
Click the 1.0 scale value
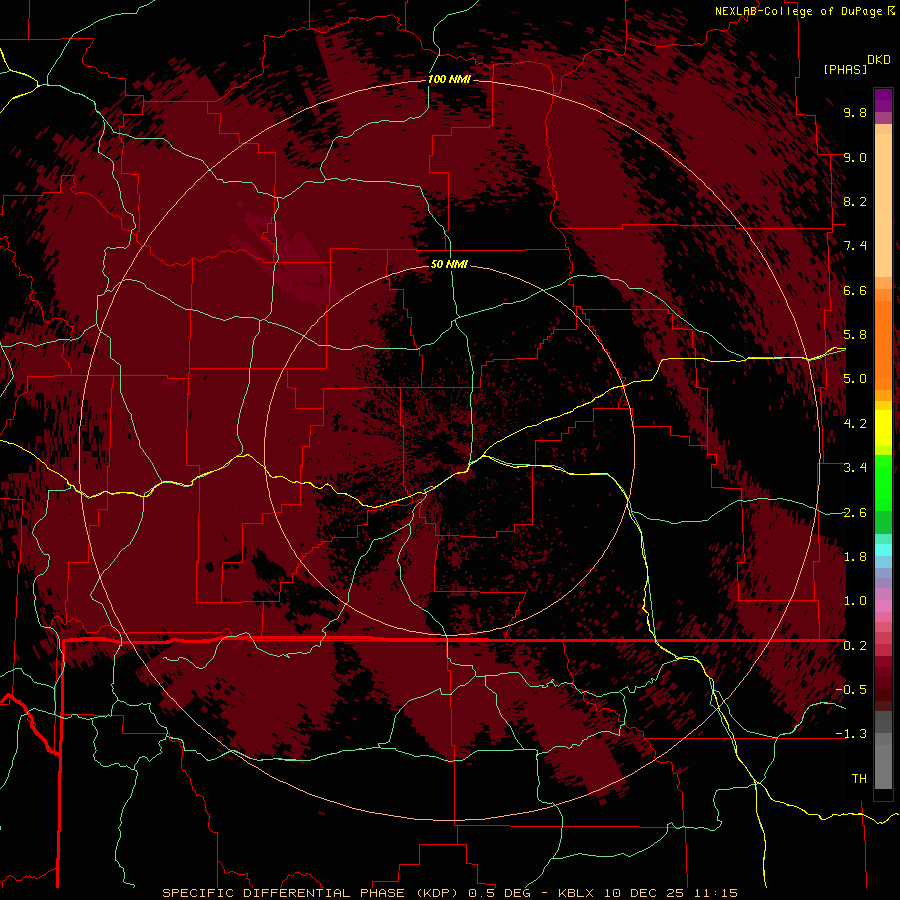(x=855, y=601)
